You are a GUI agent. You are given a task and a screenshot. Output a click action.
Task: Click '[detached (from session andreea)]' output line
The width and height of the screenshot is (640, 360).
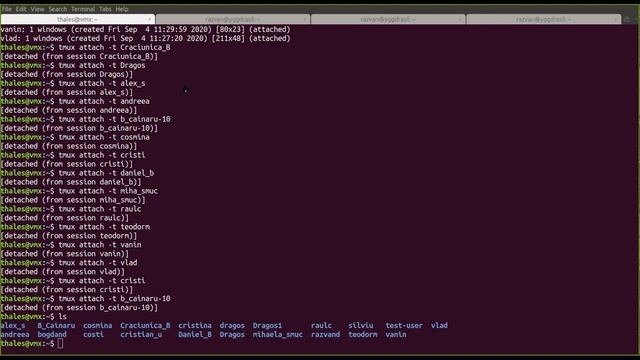tap(69, 110)
